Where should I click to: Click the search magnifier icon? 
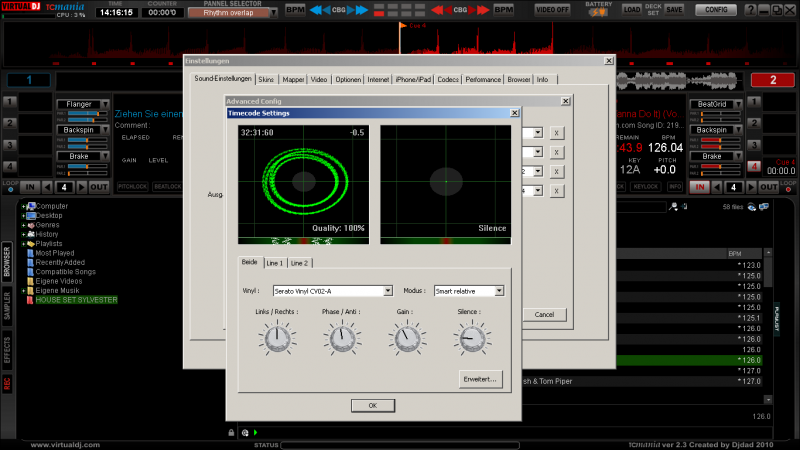click(673, 207)
